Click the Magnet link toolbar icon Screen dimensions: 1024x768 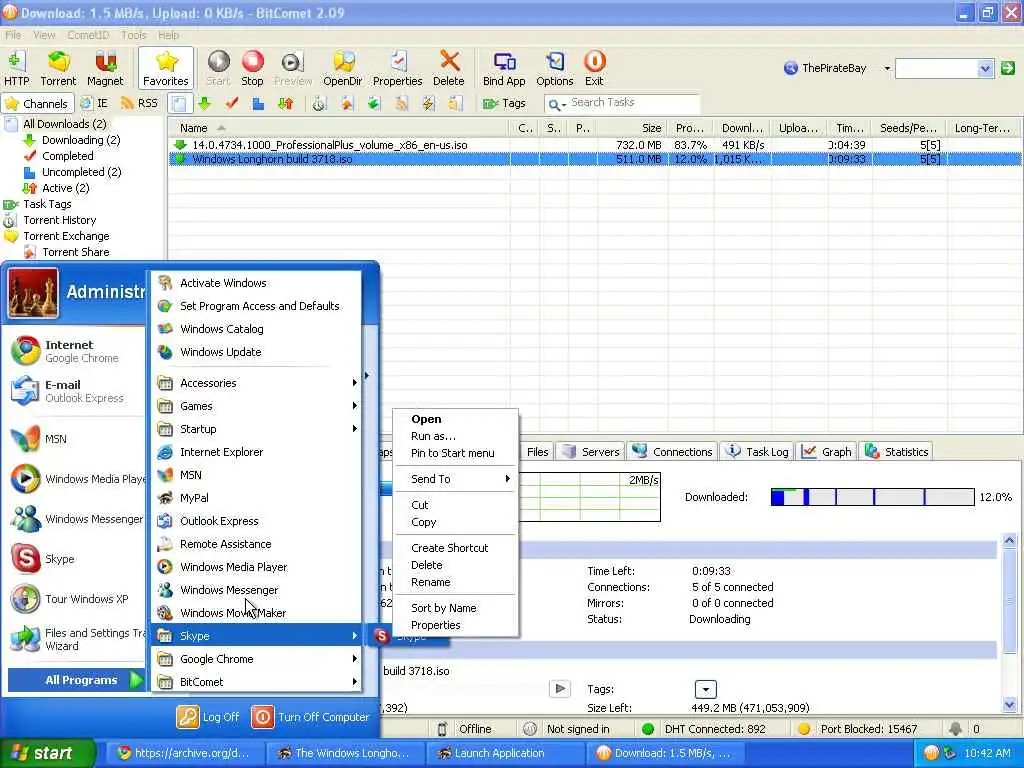[105, 68]
